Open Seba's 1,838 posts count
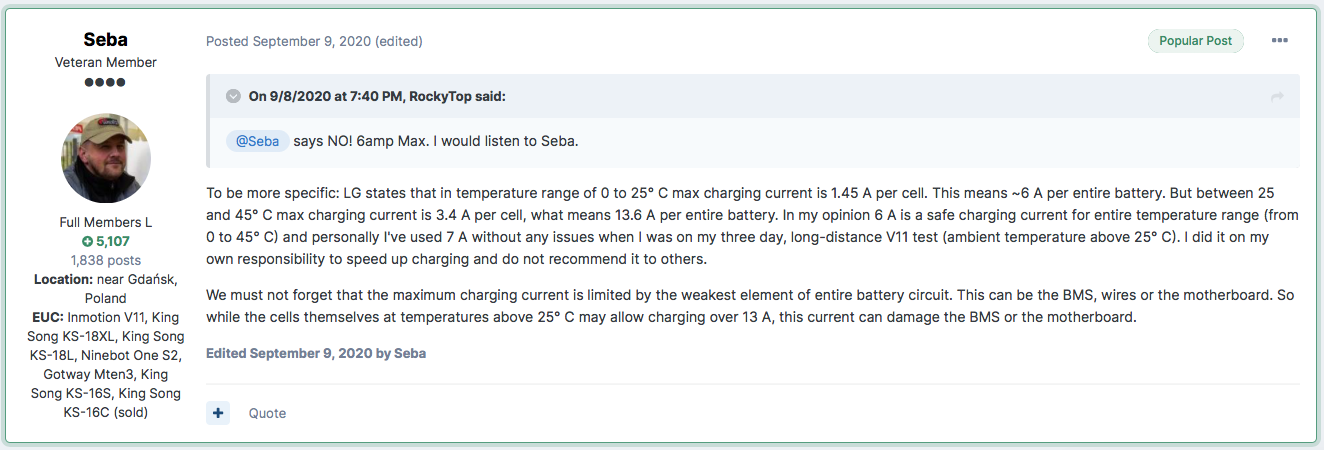The image size is (1324, 450). point(106,260)
